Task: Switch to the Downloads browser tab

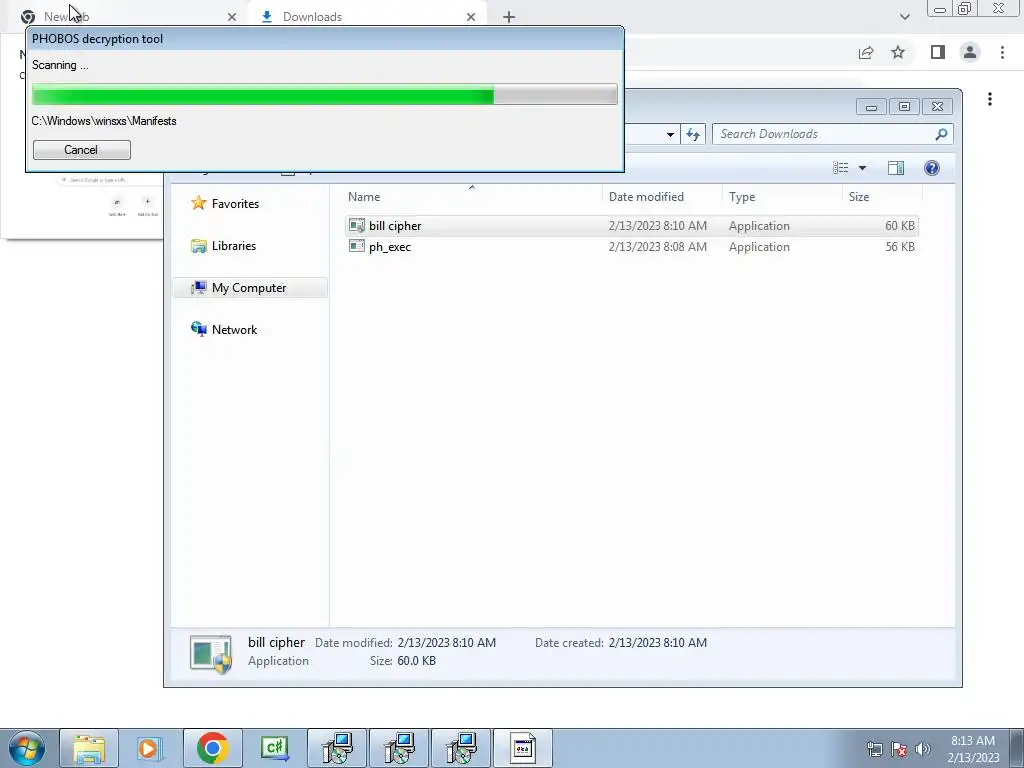Action: [366, 17]
